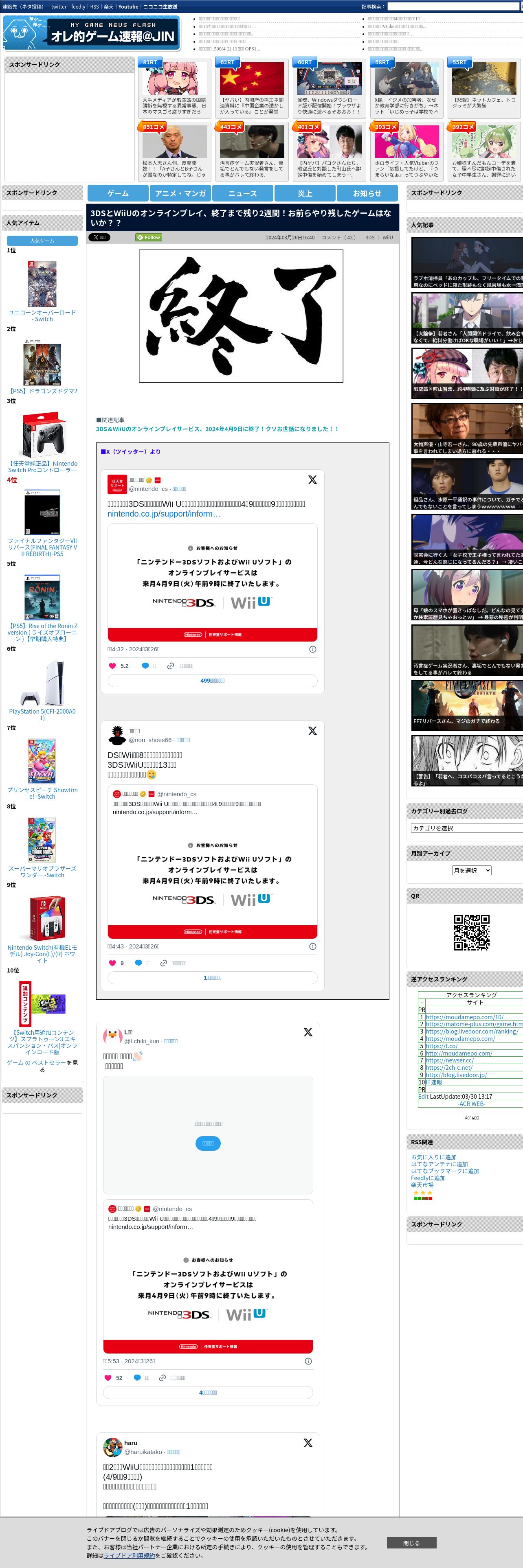The width and height of the screenshot is (523, 1568).
Task: Open はてなブックマークに追加 link
Action: tap(445, 1171)
